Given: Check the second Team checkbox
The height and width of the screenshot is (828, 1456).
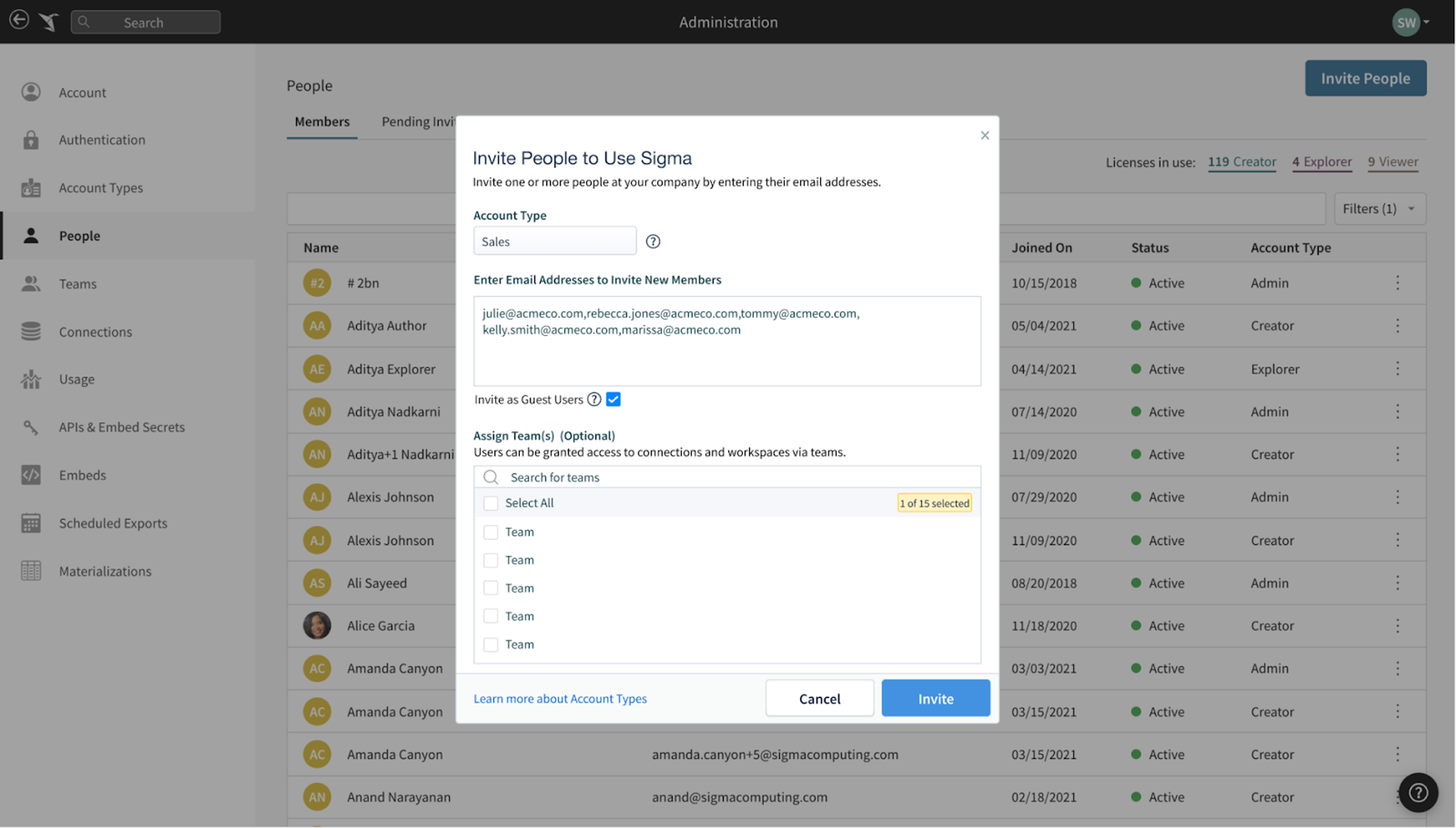Looking at the screenshot, I should pyautogui.click(x=490, y=560).
